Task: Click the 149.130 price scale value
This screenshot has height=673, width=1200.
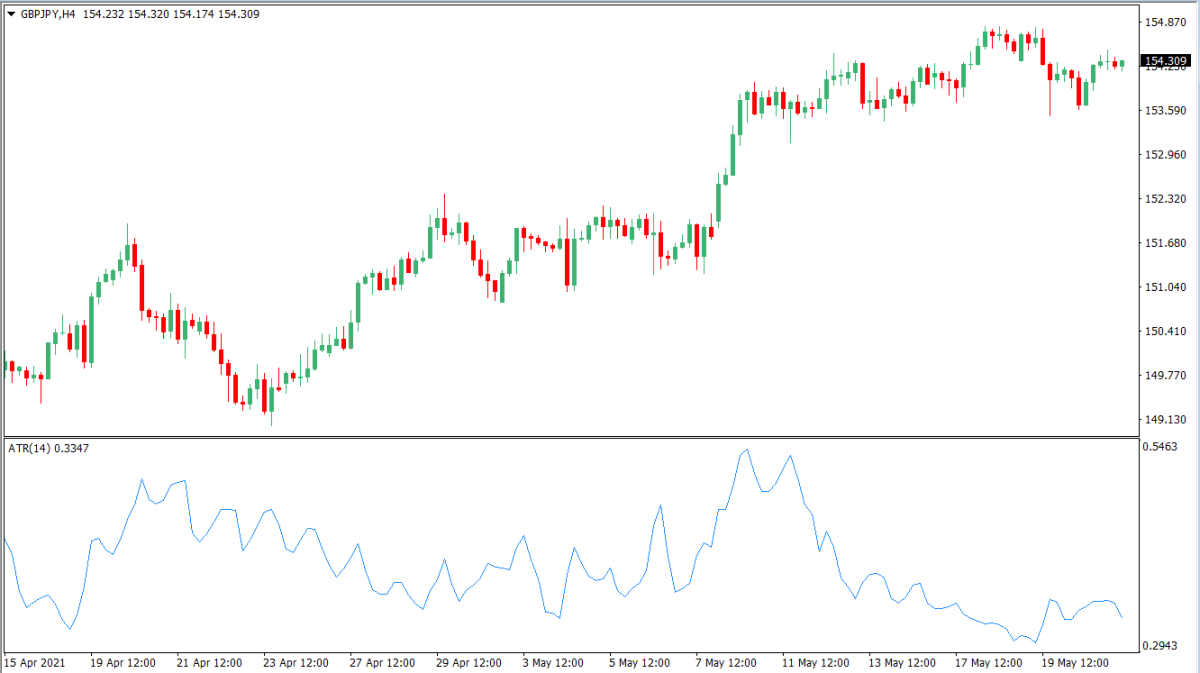Action: click(1165, 420)
